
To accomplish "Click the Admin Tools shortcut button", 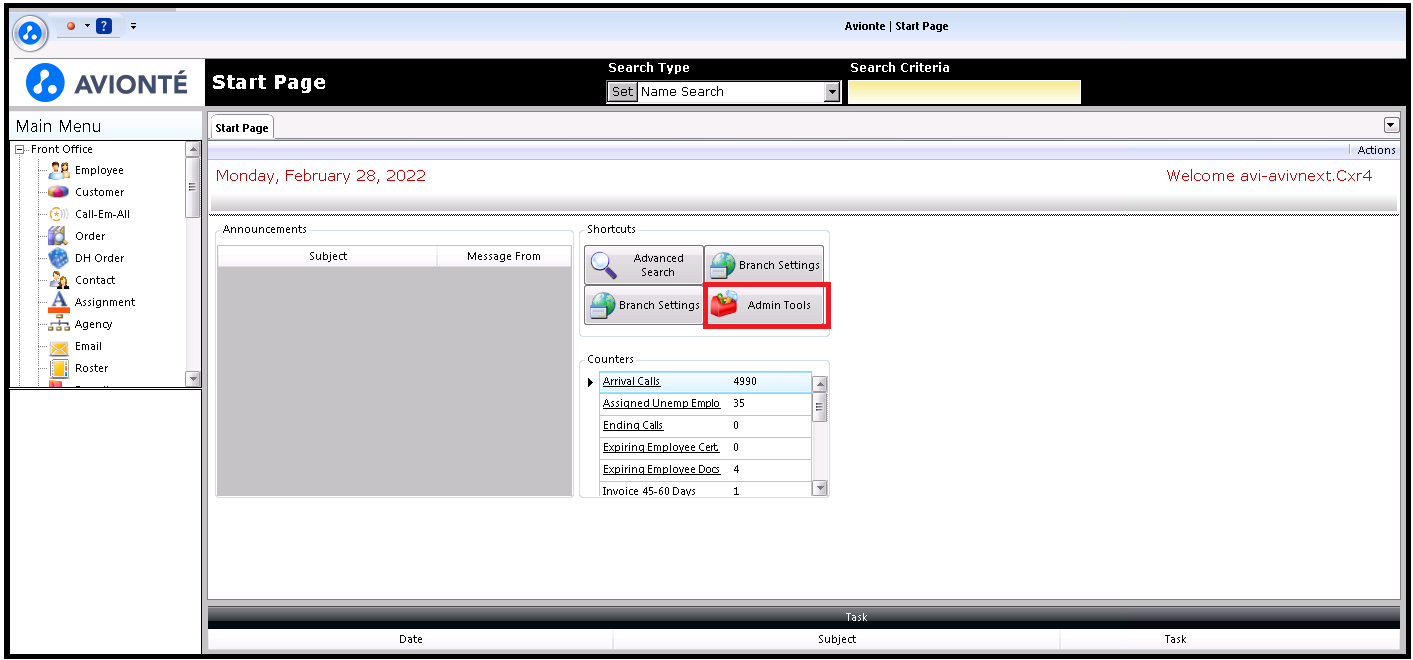I will pyautogui.click(x=766, y=305).
